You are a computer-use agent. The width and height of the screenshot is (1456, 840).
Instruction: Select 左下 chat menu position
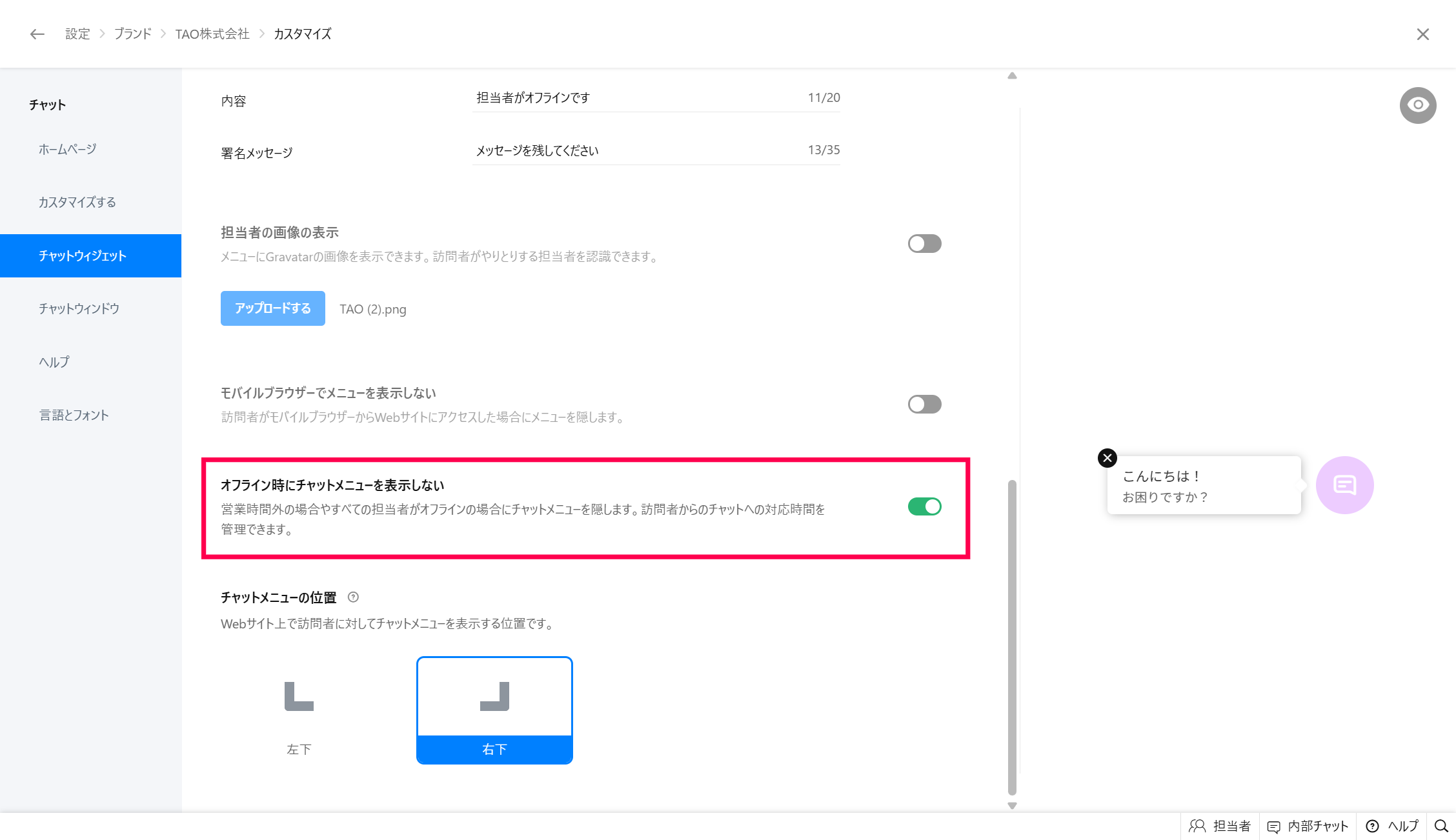(299, 710)
